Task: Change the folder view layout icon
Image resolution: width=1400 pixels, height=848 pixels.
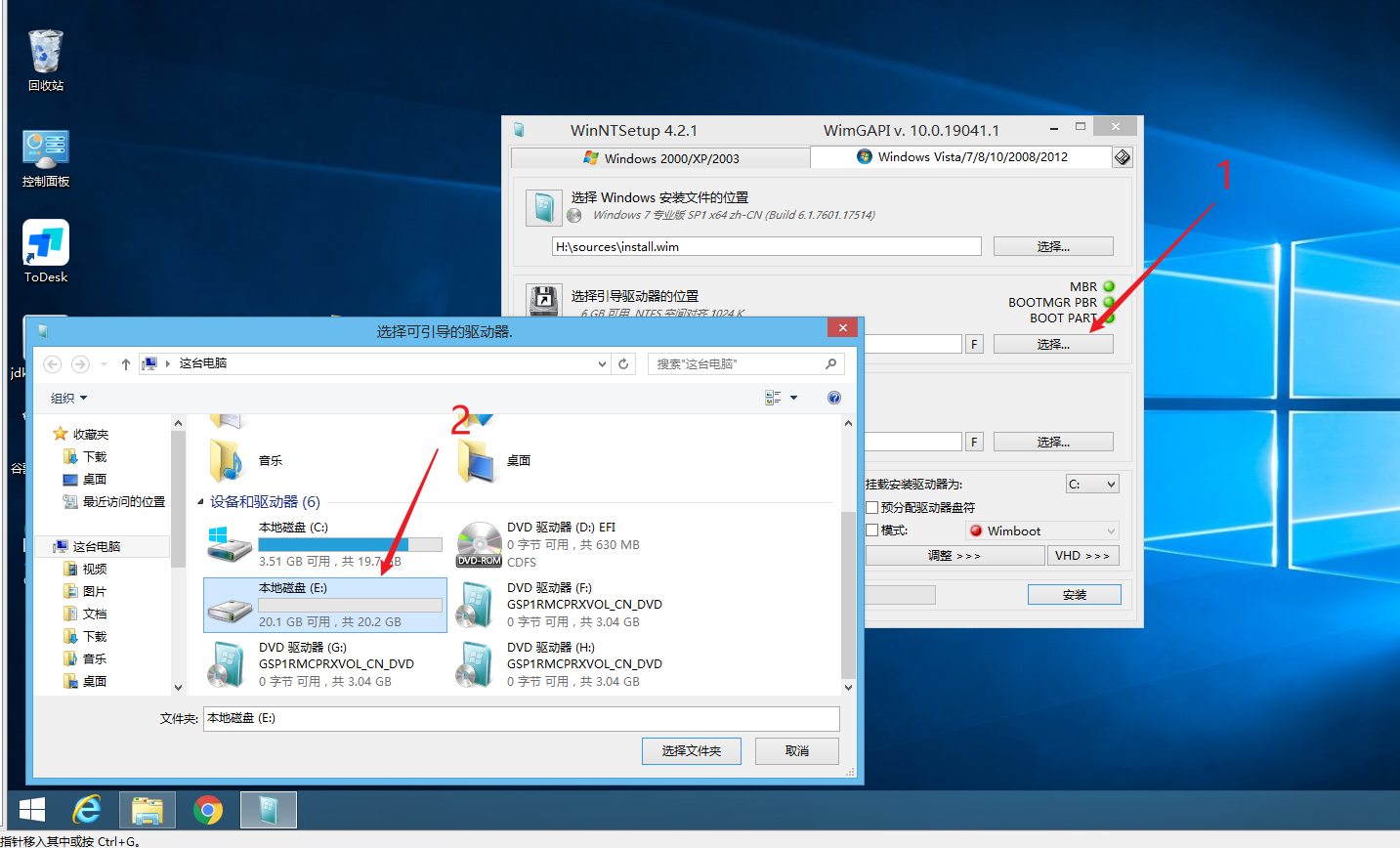Action: point(773,398)
